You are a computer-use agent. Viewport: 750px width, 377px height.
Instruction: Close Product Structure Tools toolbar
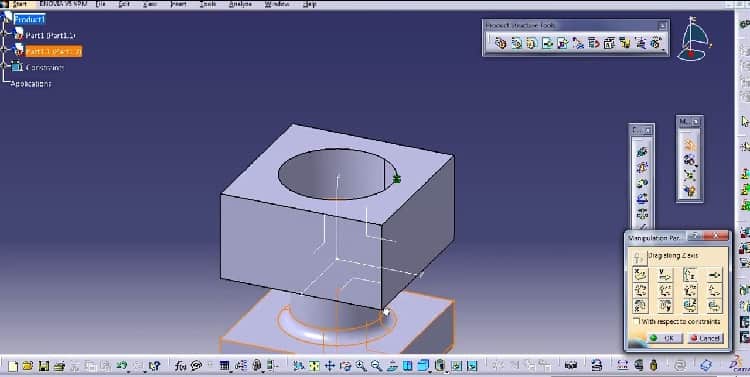pyautogui.click(x=662, y=25)
